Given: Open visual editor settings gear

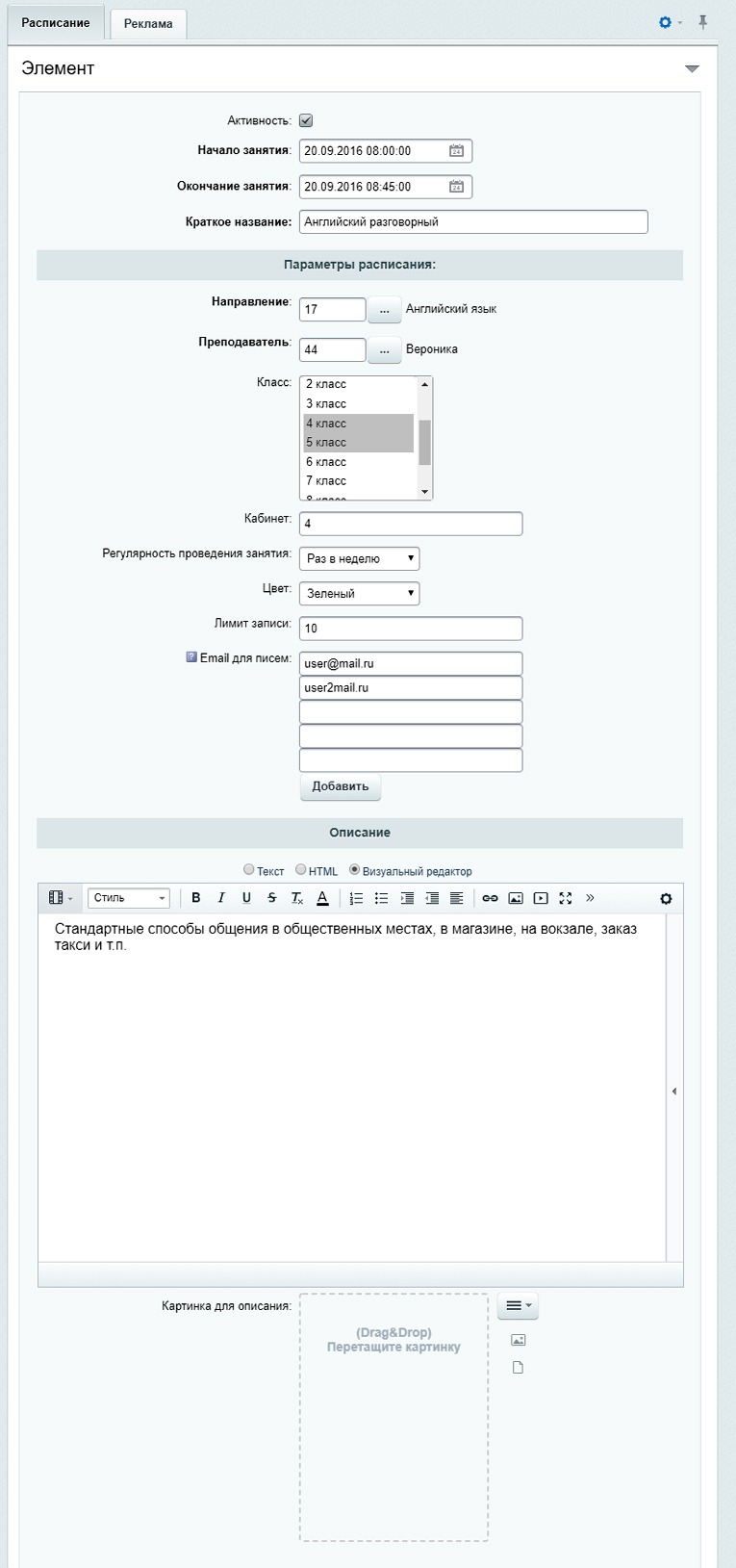Looking at the screenshot, I should click(666, 898).
